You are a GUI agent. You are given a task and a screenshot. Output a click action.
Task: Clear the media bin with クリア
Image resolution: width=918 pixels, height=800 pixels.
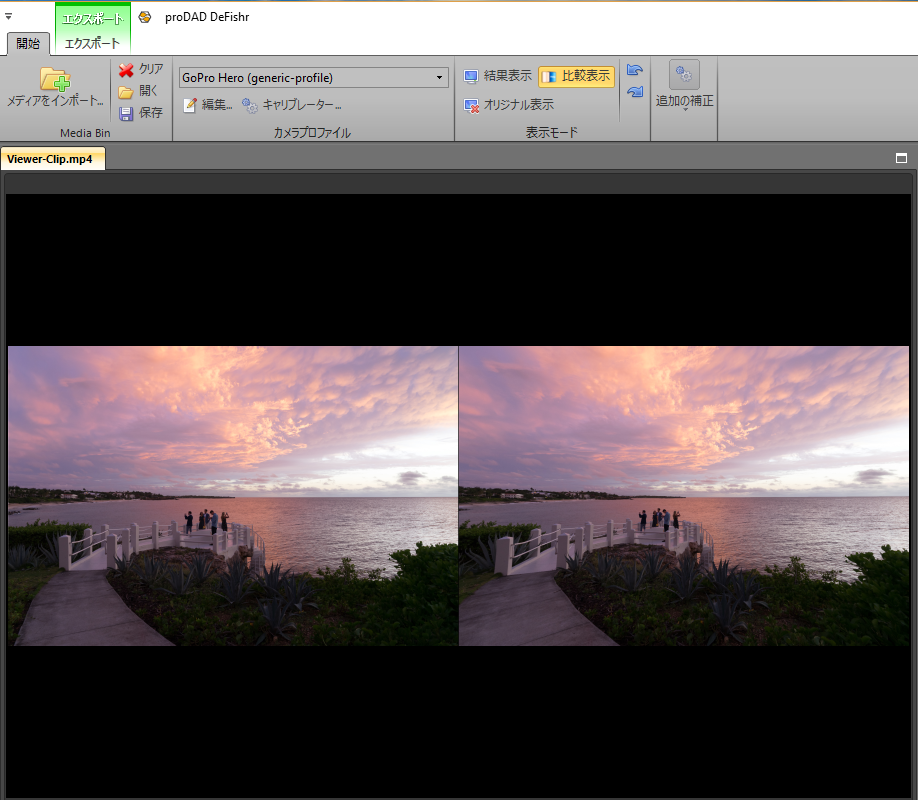[x=140, y=69]
